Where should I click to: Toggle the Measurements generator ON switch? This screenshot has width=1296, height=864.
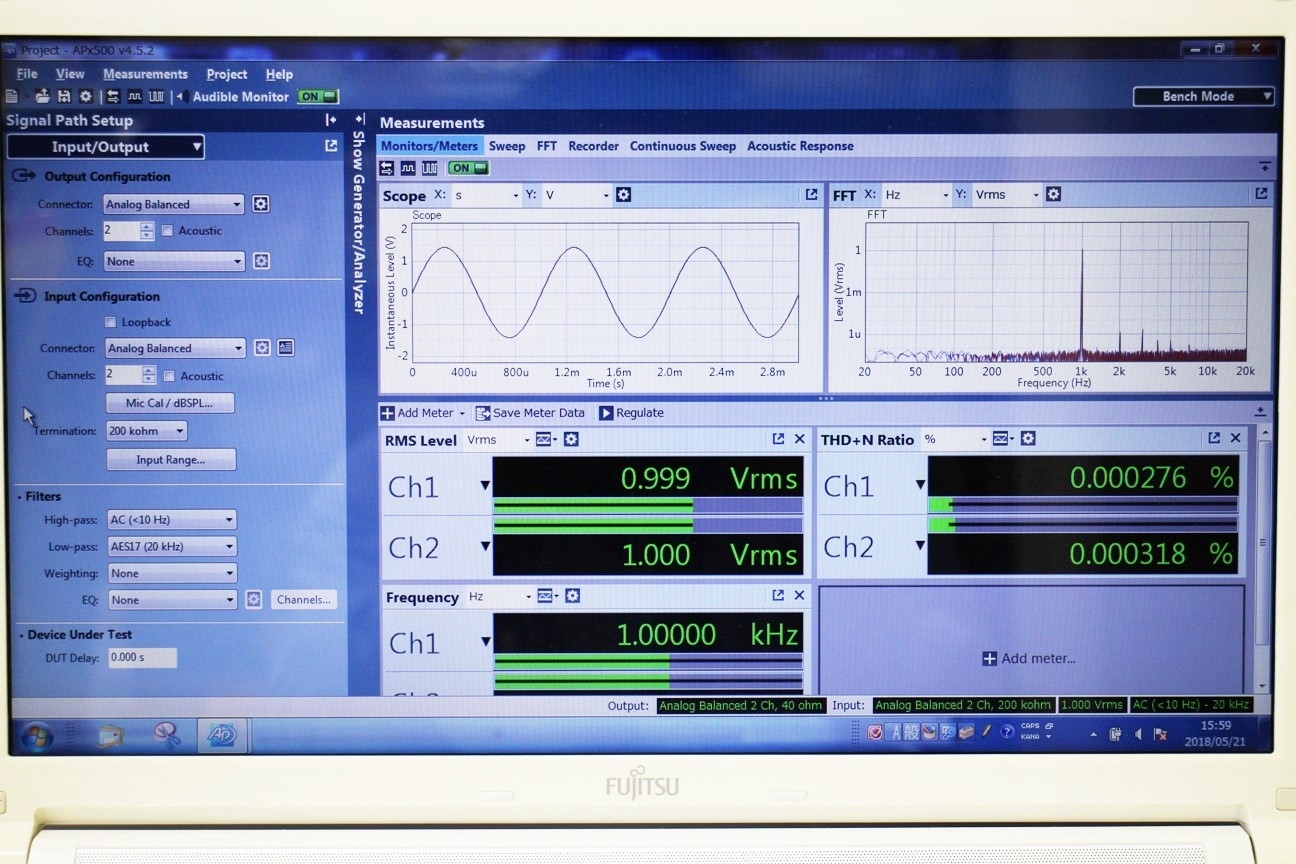[x=468, y=168]
